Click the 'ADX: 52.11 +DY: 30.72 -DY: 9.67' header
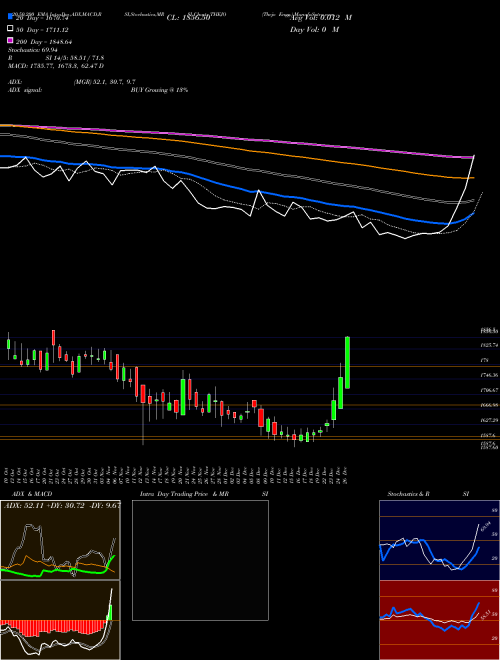Screen dimensions: 500x660 61,505
